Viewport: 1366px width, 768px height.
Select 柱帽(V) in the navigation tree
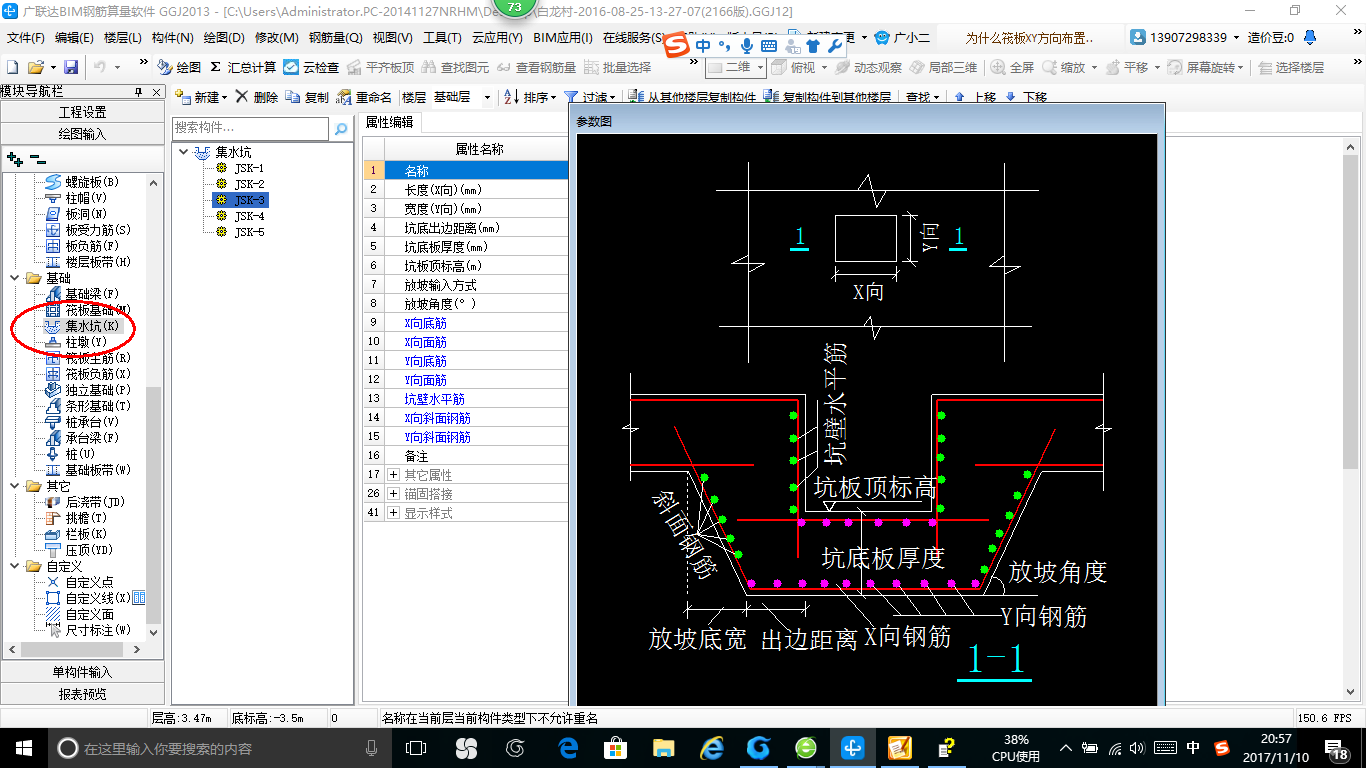[x=86, y=198]
